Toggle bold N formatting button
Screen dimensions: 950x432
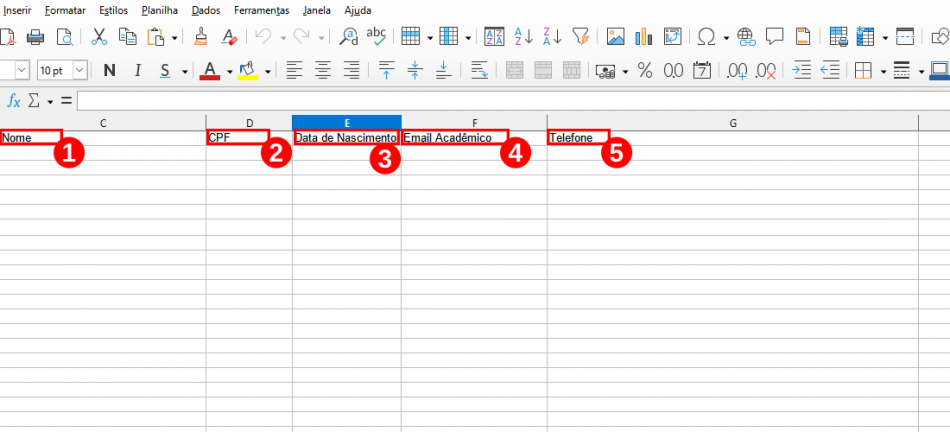[x=109, y=70]
